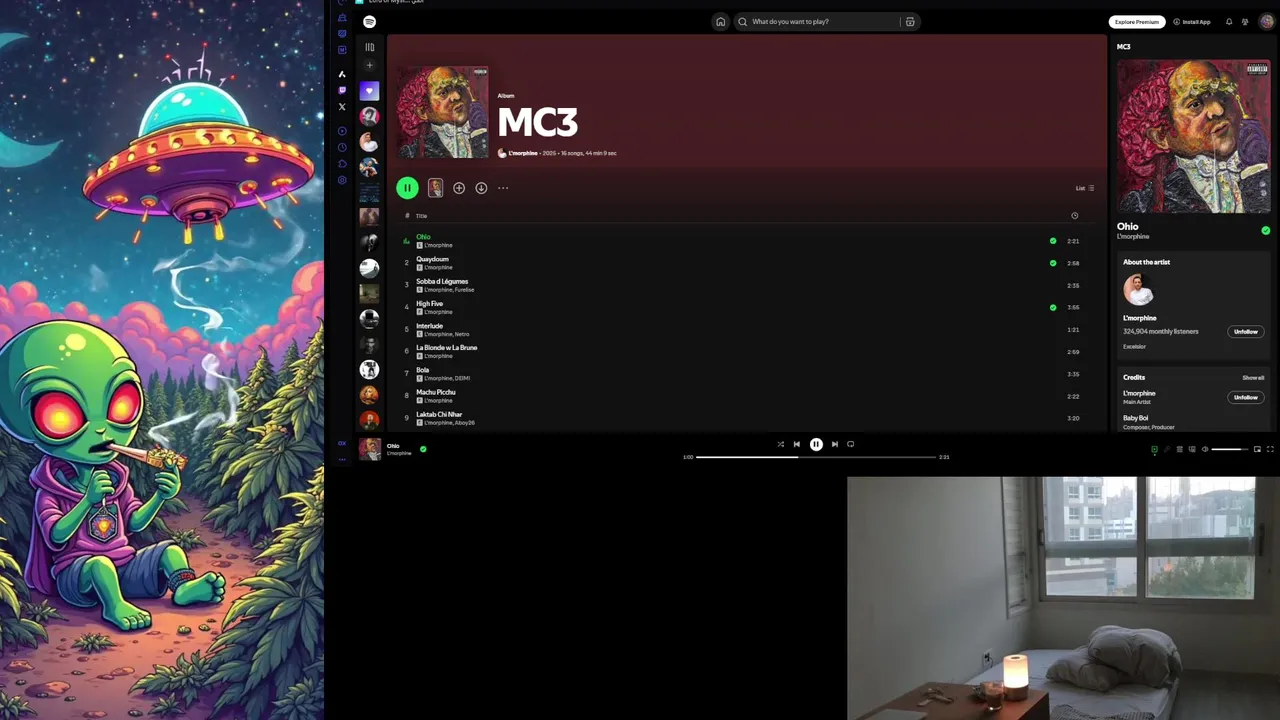Download the MC3 album

[x=481, y=188]
